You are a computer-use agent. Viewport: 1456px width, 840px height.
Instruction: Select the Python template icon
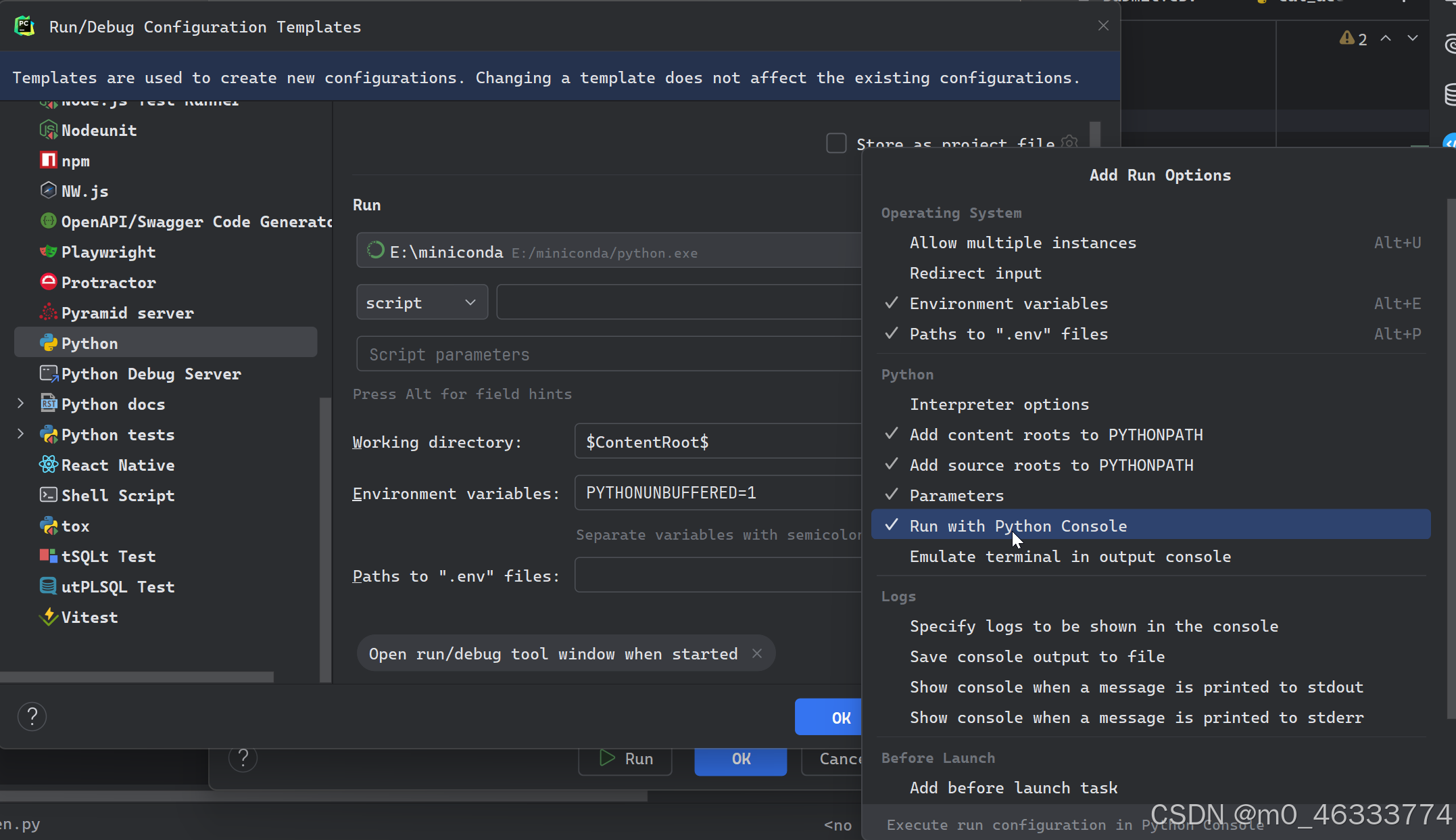coord(48,343)
